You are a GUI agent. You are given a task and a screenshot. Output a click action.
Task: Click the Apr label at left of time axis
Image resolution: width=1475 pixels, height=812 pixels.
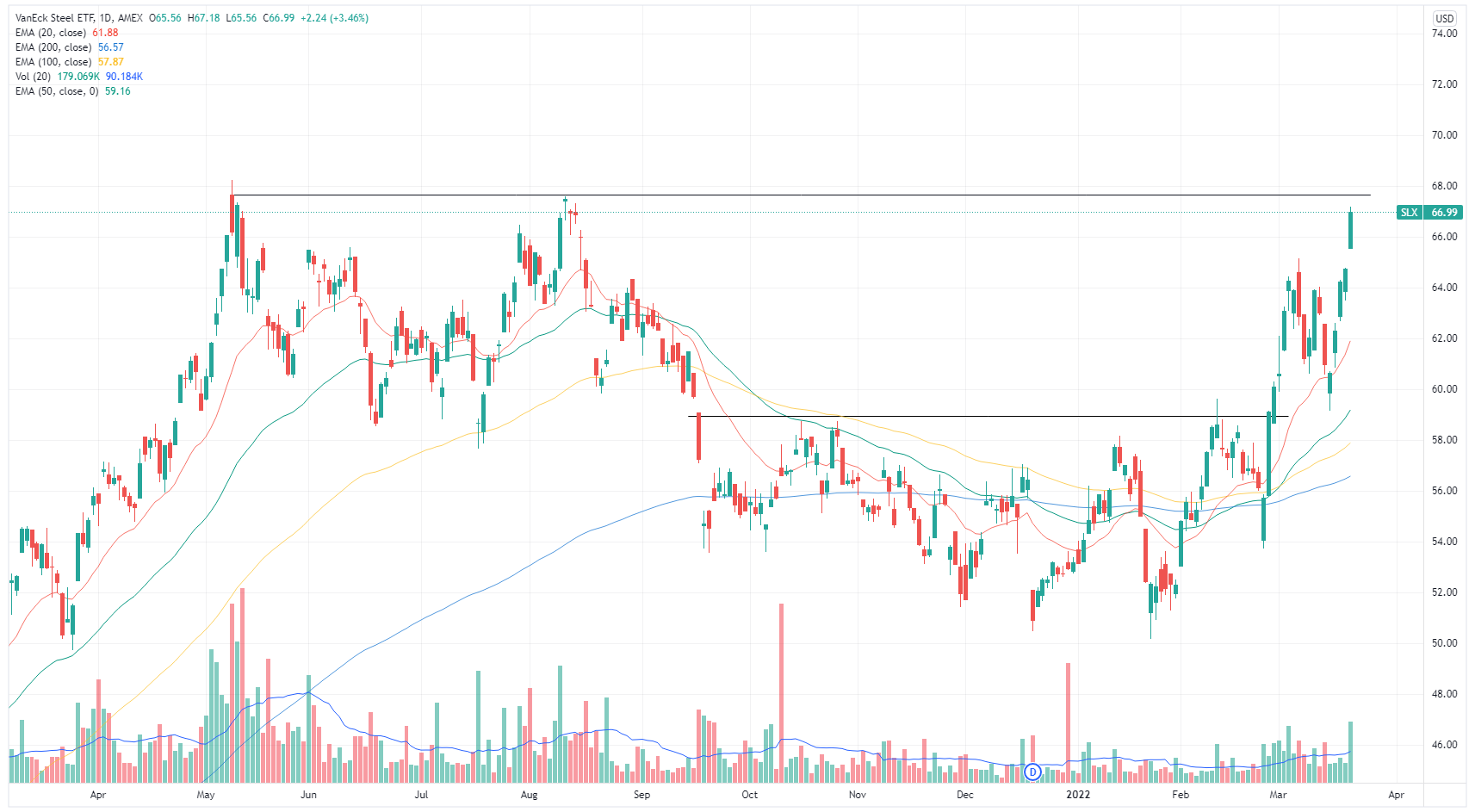tap(98, 795)
